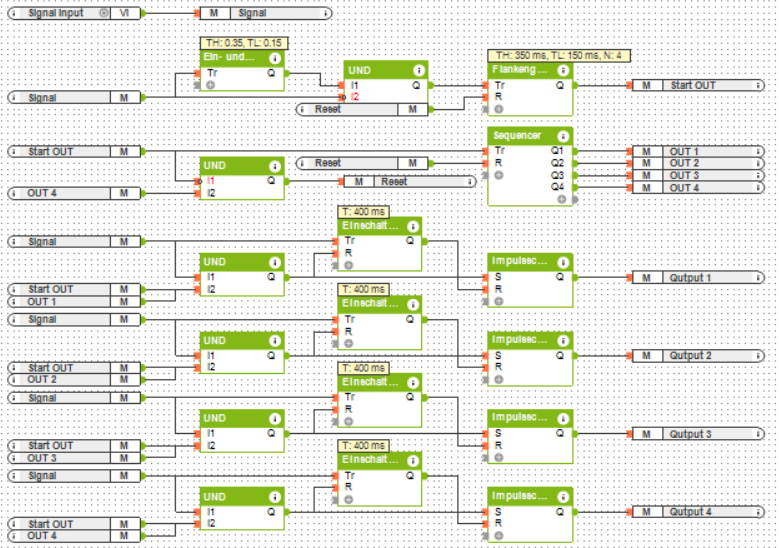Click info icon of Impulsec... block for Qutput 3
Viewport: 779px width, 548px height.
[x=563, y=418]
